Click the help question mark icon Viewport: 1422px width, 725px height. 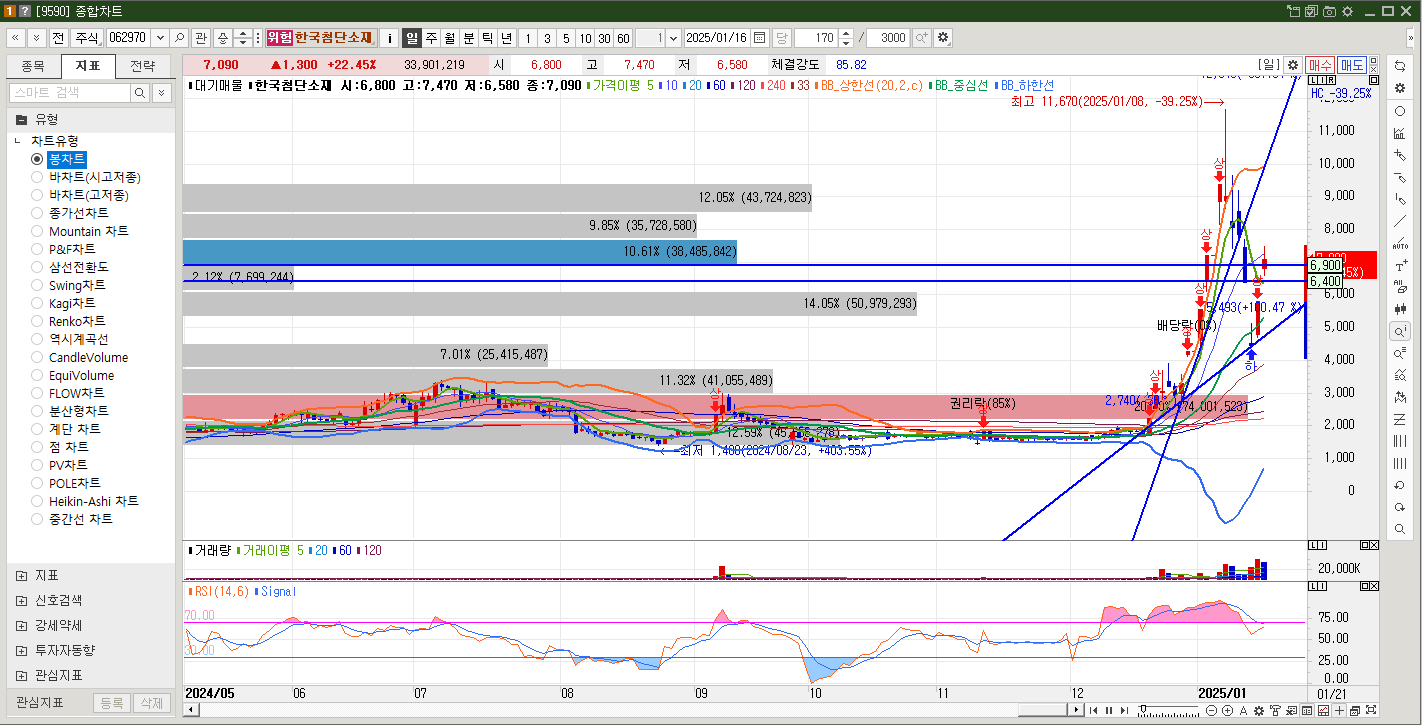25,11
